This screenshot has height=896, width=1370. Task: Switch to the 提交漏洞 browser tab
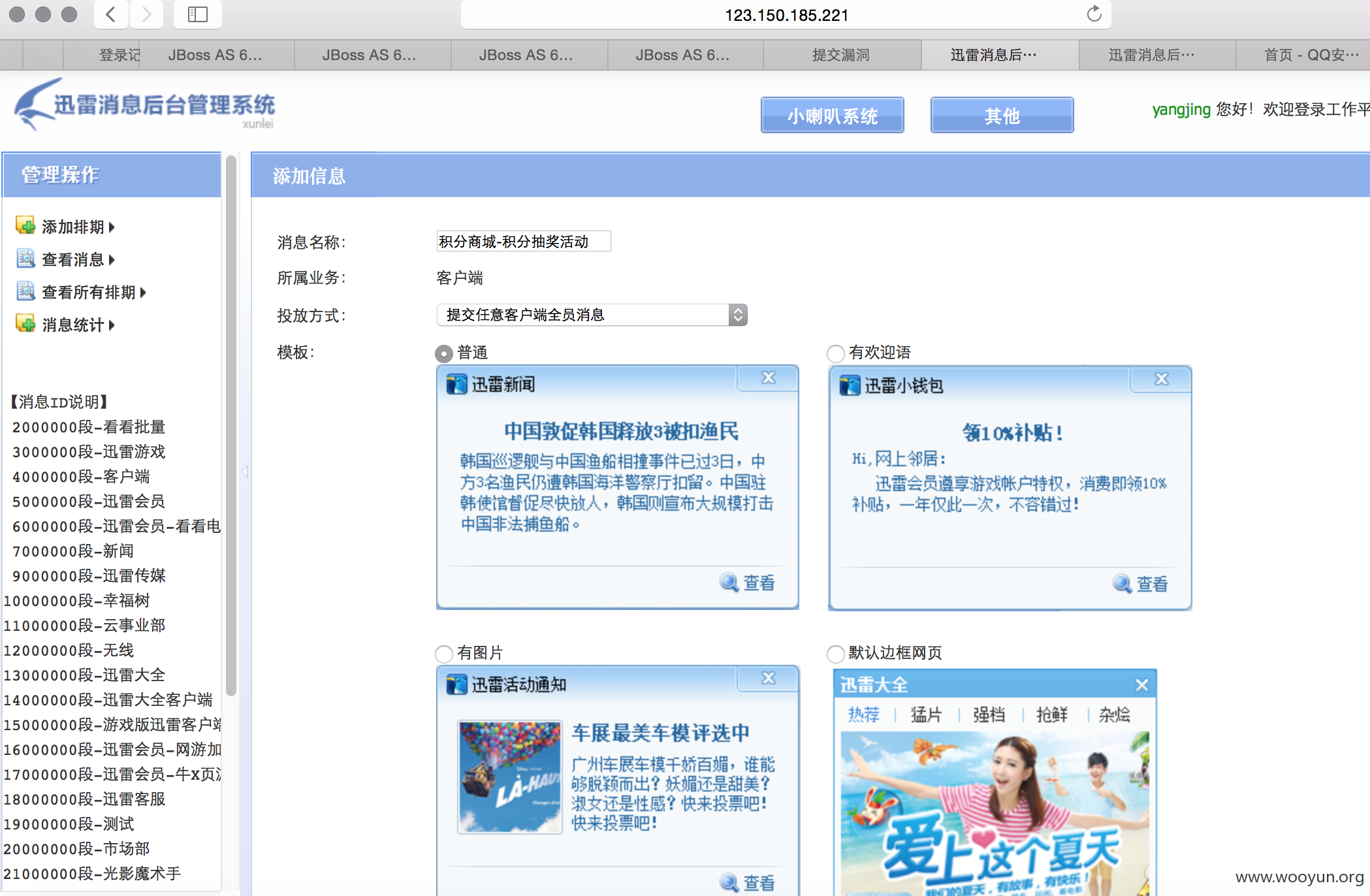tap(842, 55)
